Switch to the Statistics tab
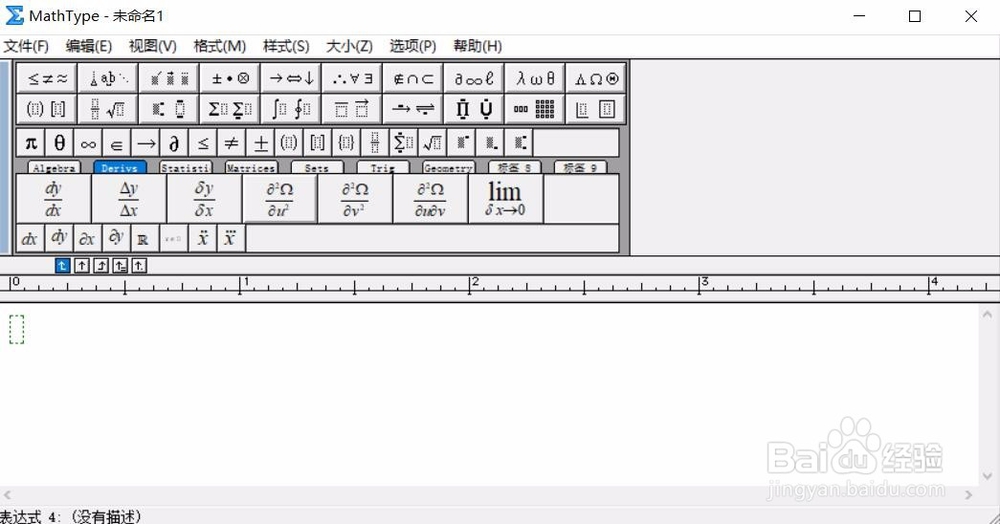Viewport: 1000px width, 524px height. coord(186,168)
